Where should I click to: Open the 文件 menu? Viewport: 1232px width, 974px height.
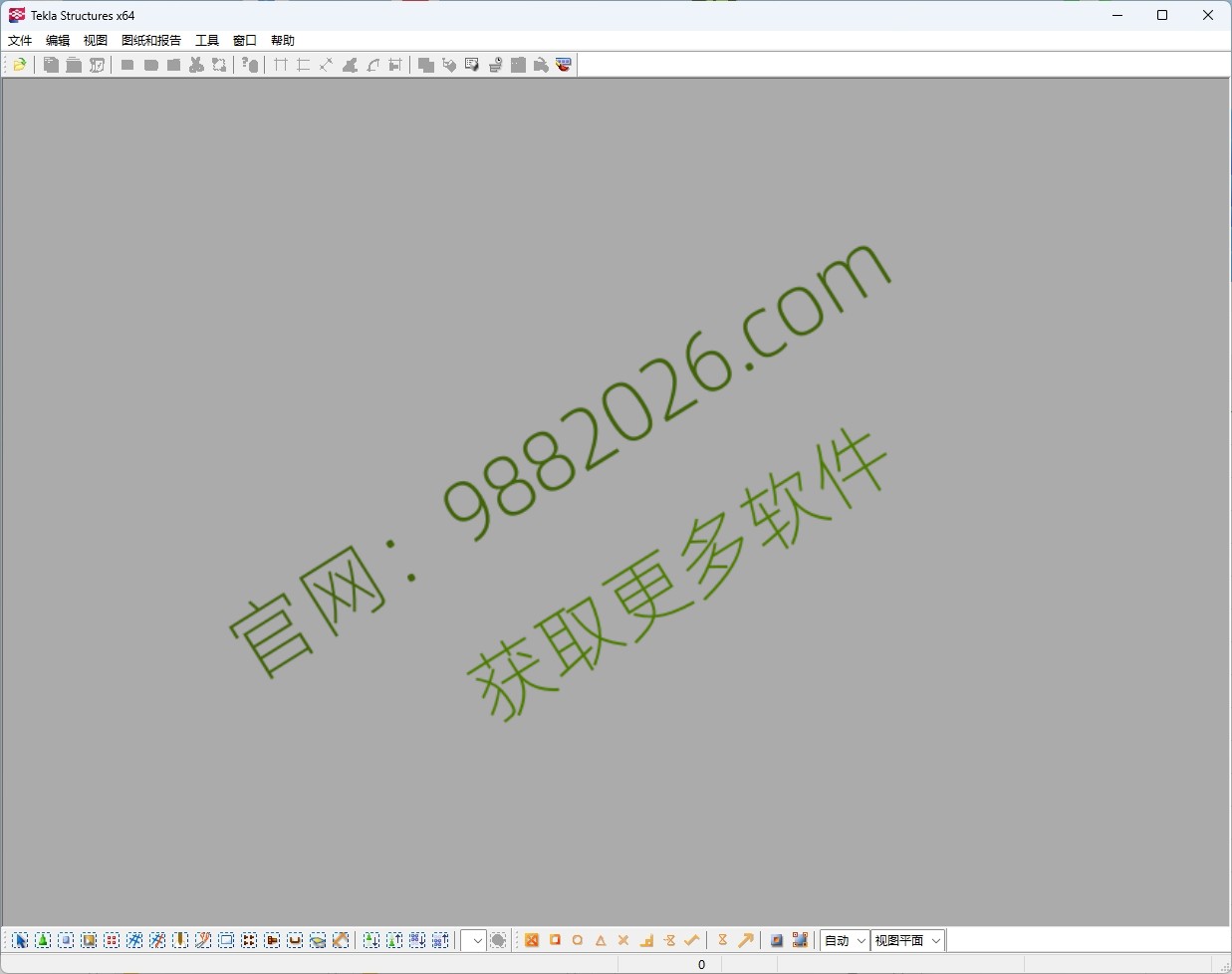(x=20, y=41)
